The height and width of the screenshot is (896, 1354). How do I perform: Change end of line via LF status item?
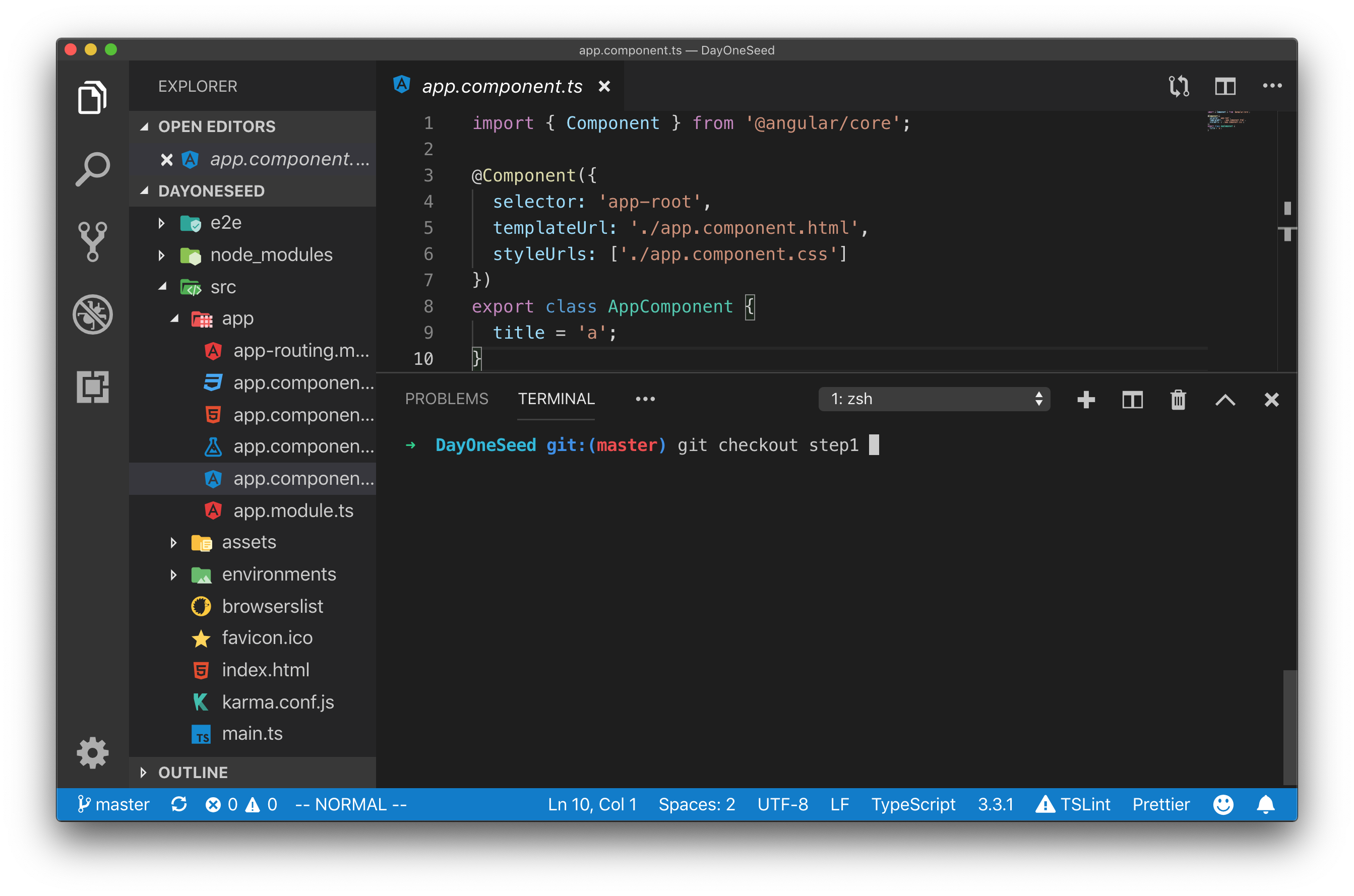coord(839,805)
